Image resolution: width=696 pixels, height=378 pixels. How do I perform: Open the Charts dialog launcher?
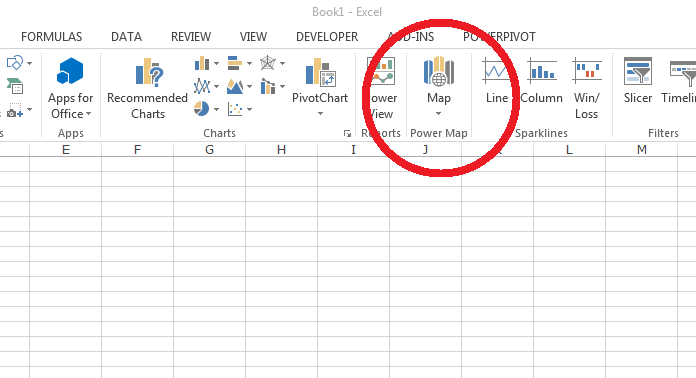[347, 134]
